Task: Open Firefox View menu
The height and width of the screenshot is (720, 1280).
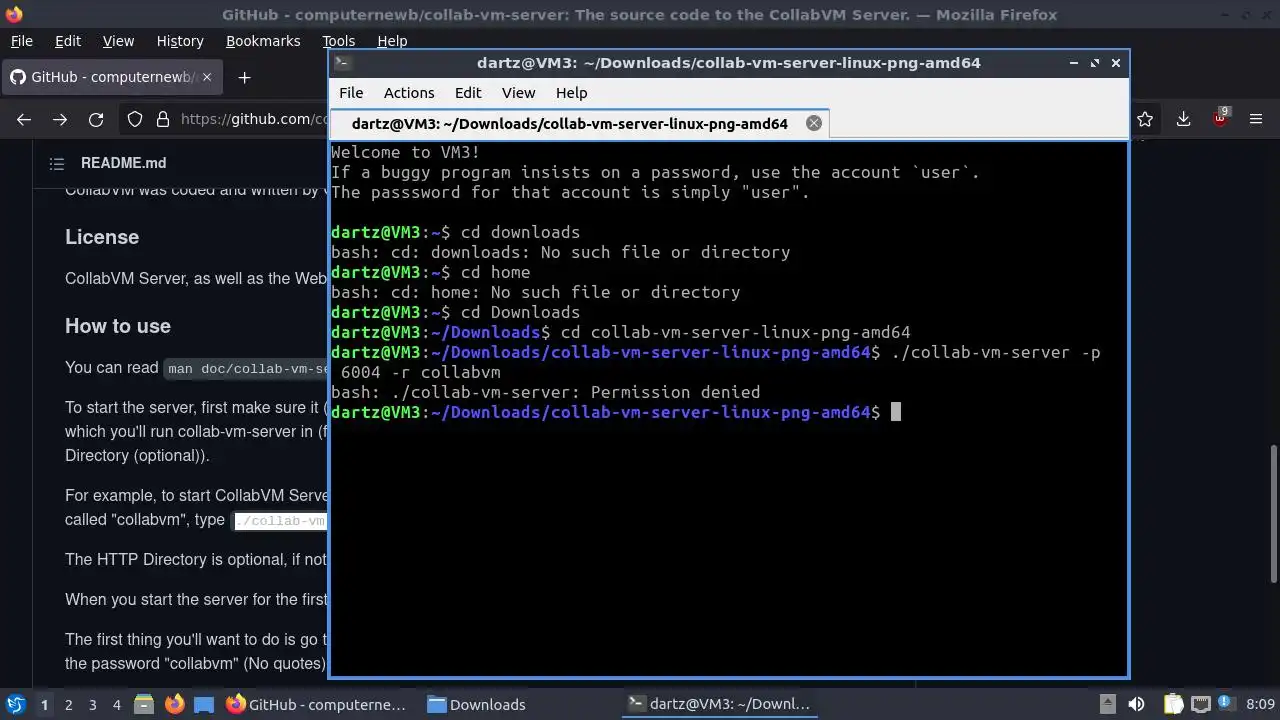Action: click(x=118, y=41)
